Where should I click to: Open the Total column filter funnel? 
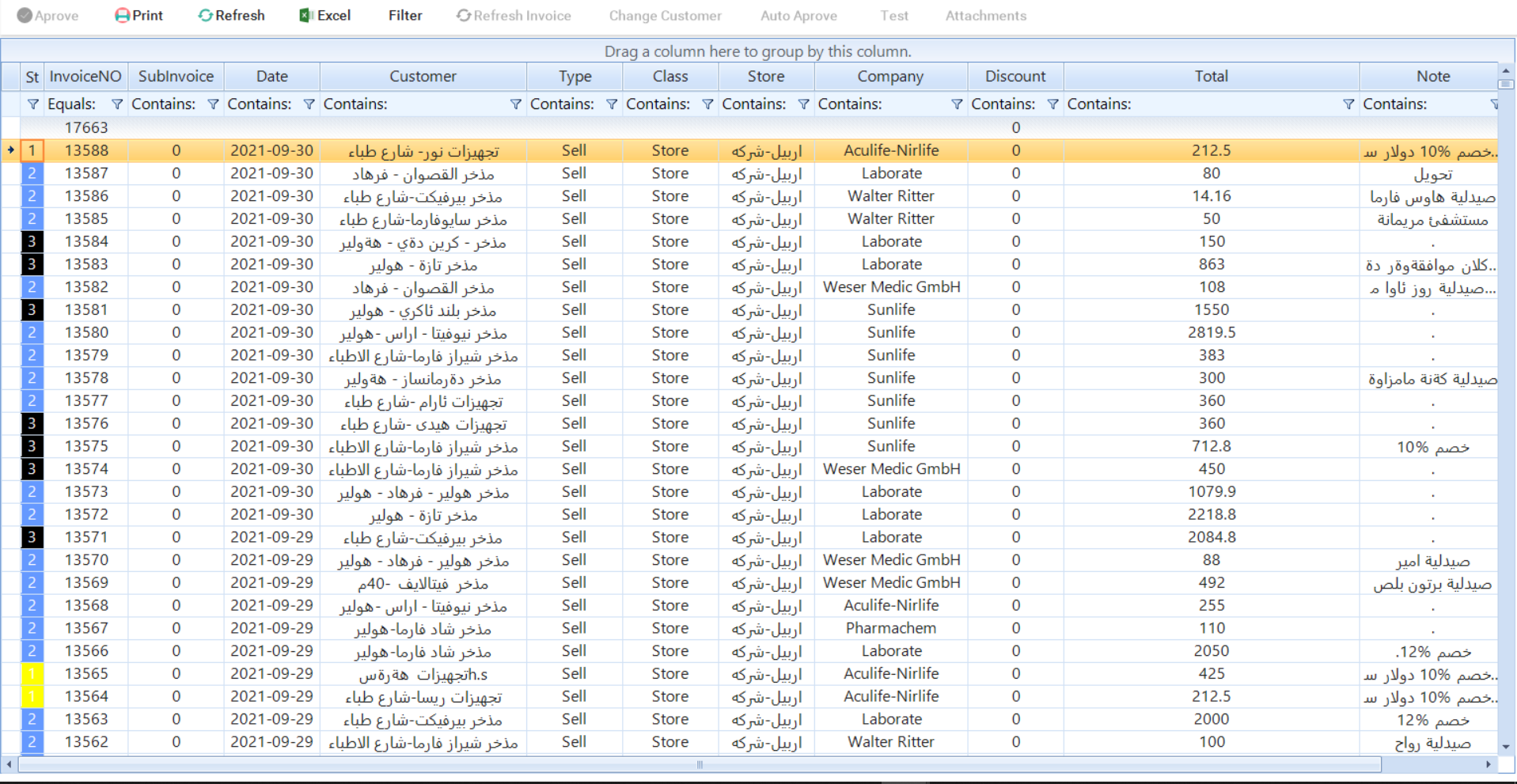pyautogui.click(x=1348, y=104)
